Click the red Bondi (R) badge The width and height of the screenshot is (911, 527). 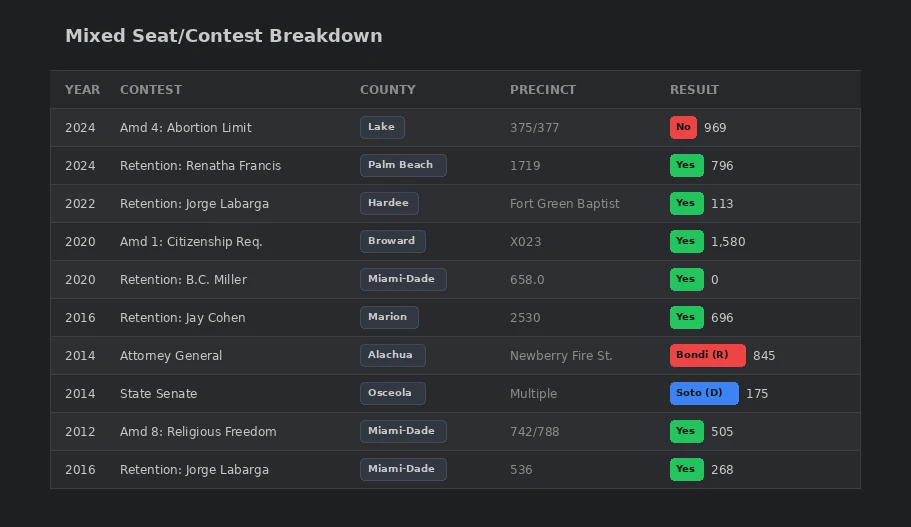point(706,355)
